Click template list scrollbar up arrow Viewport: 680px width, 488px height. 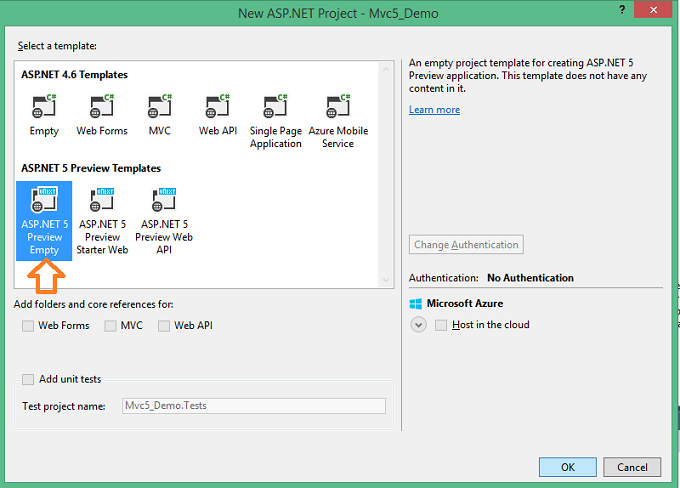(386, 69)
